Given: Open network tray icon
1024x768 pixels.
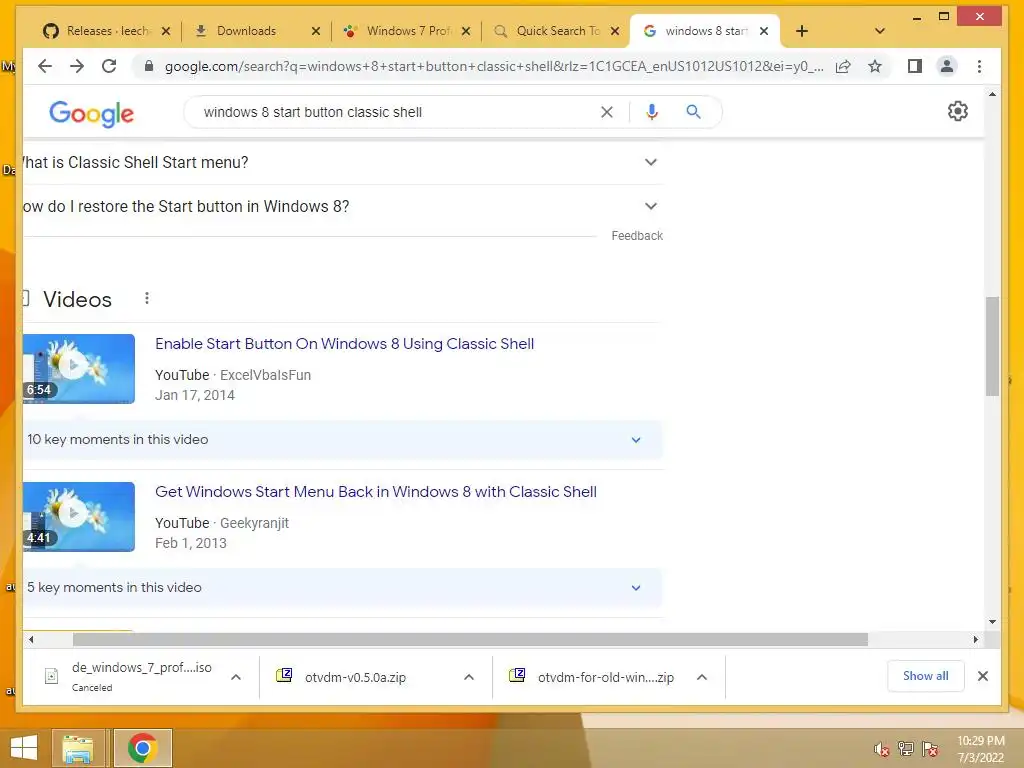Looking at the screenshot, I should (905, 749).
